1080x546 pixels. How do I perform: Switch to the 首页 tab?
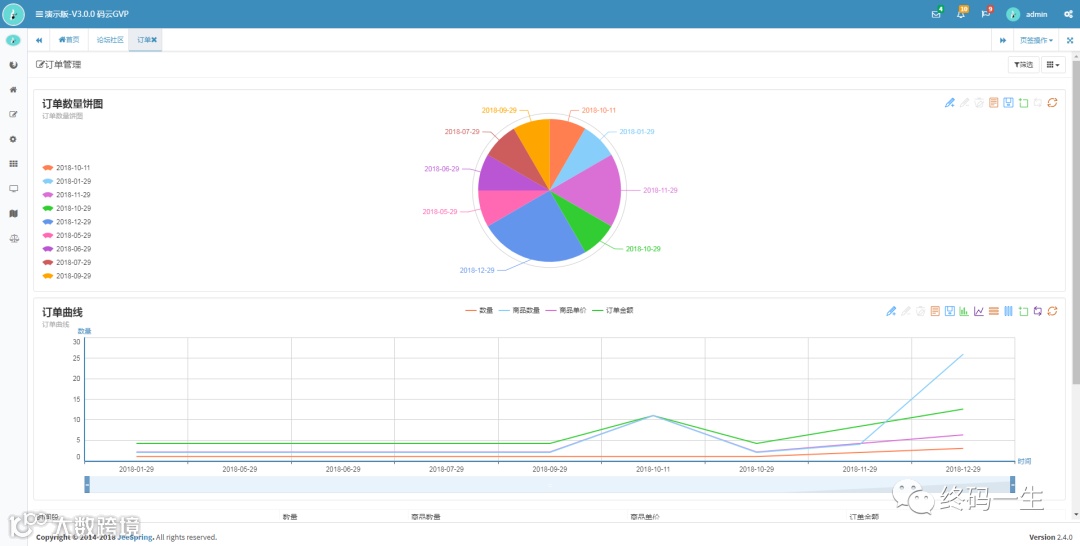[x=69, y=40]
